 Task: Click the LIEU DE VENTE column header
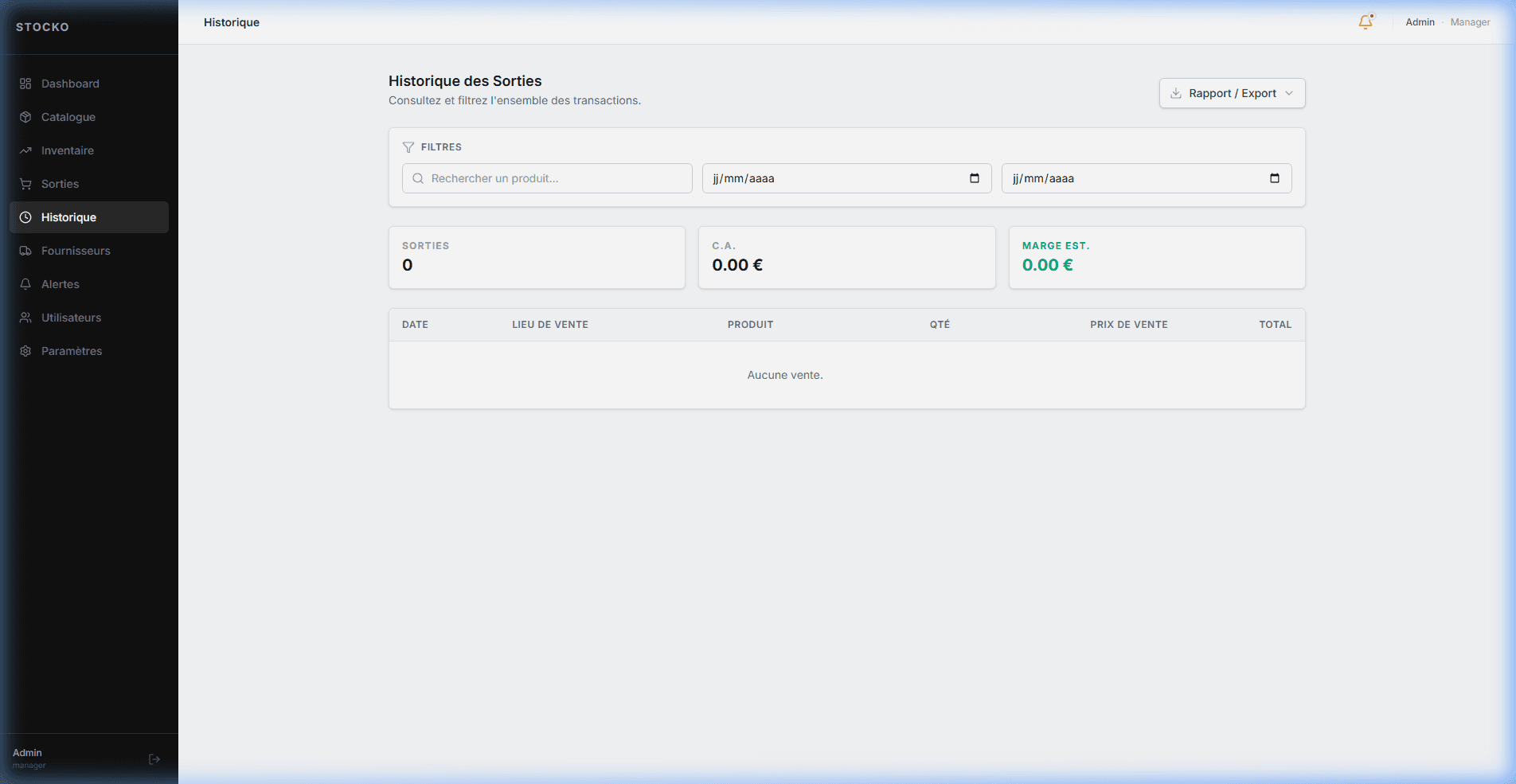(550, 325)
